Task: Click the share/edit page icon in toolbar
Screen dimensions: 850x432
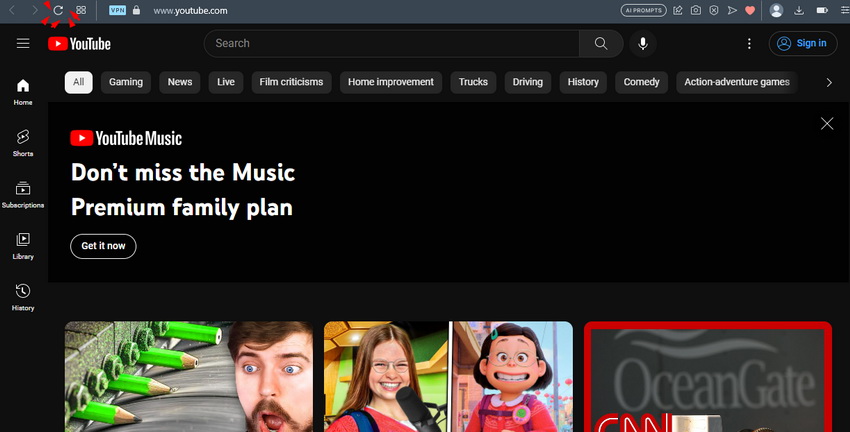Action: (x=678, y=10)
